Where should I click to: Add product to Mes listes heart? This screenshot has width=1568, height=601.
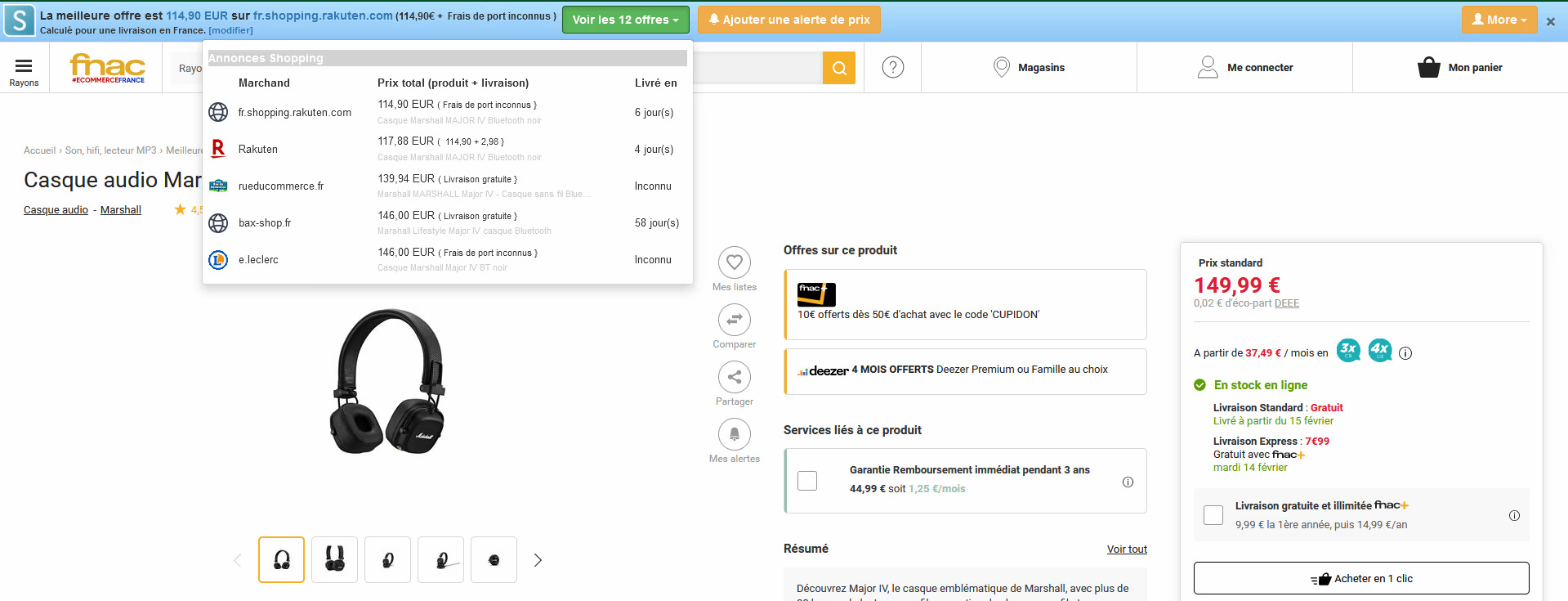735,262
